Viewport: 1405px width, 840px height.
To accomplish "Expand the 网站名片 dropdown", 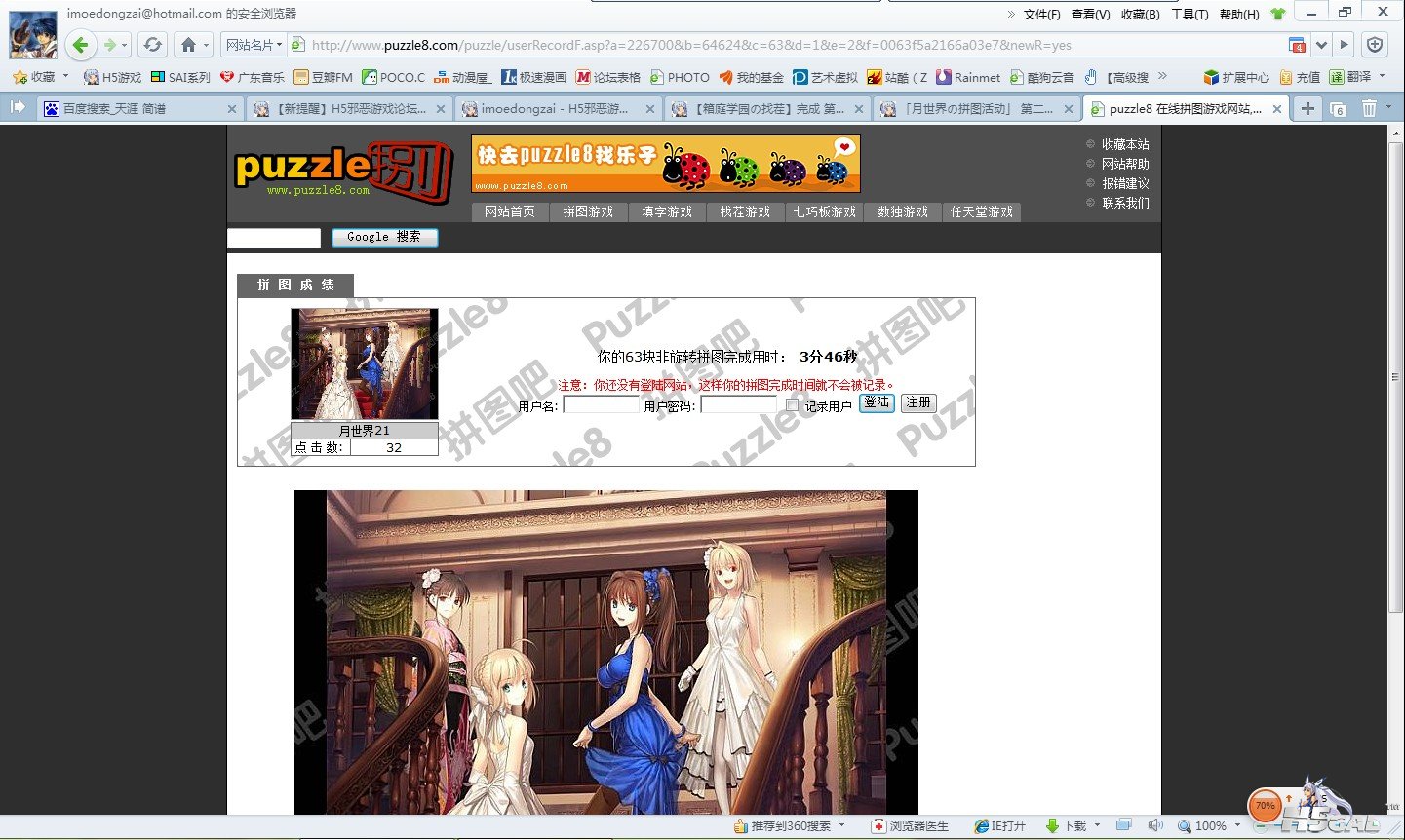I will click(x=254, y=45).
